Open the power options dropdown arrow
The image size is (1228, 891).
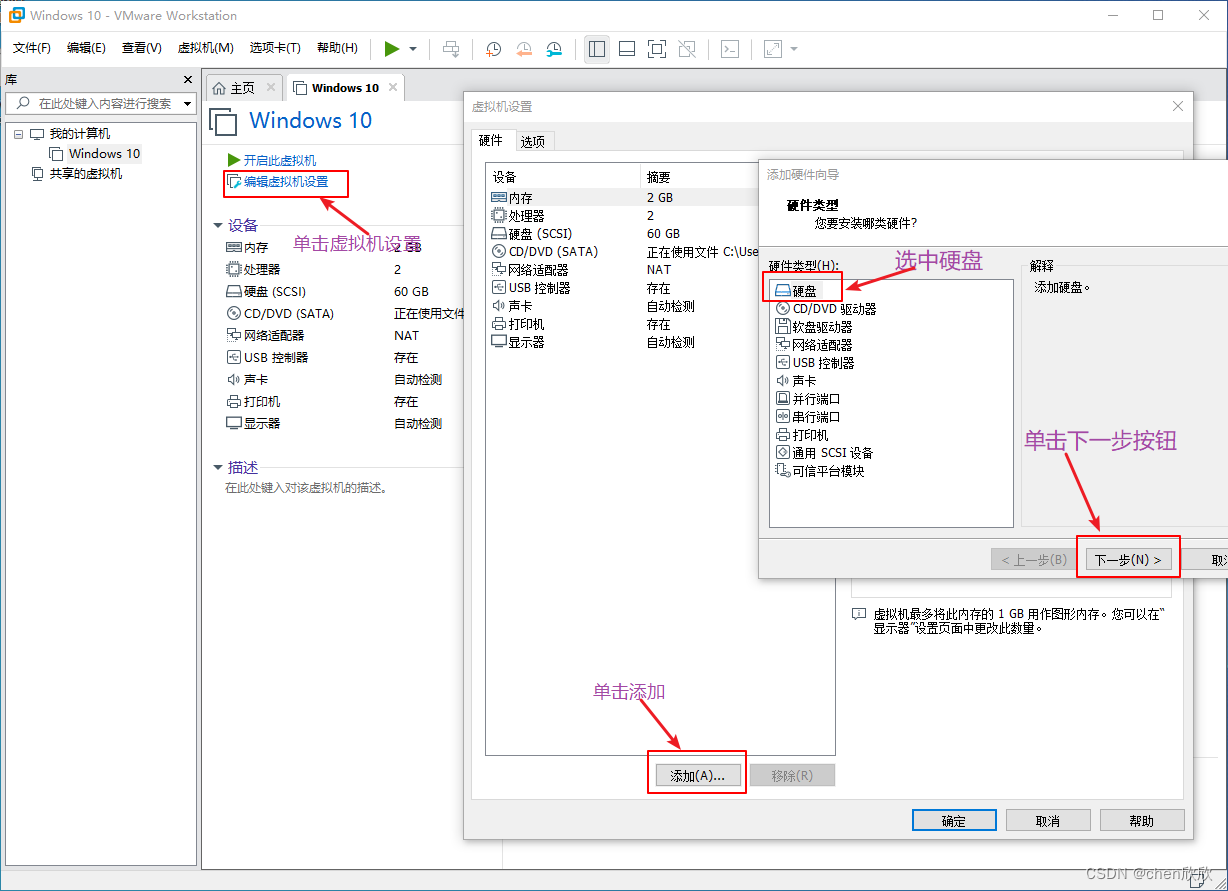click(x=413, y=48)
